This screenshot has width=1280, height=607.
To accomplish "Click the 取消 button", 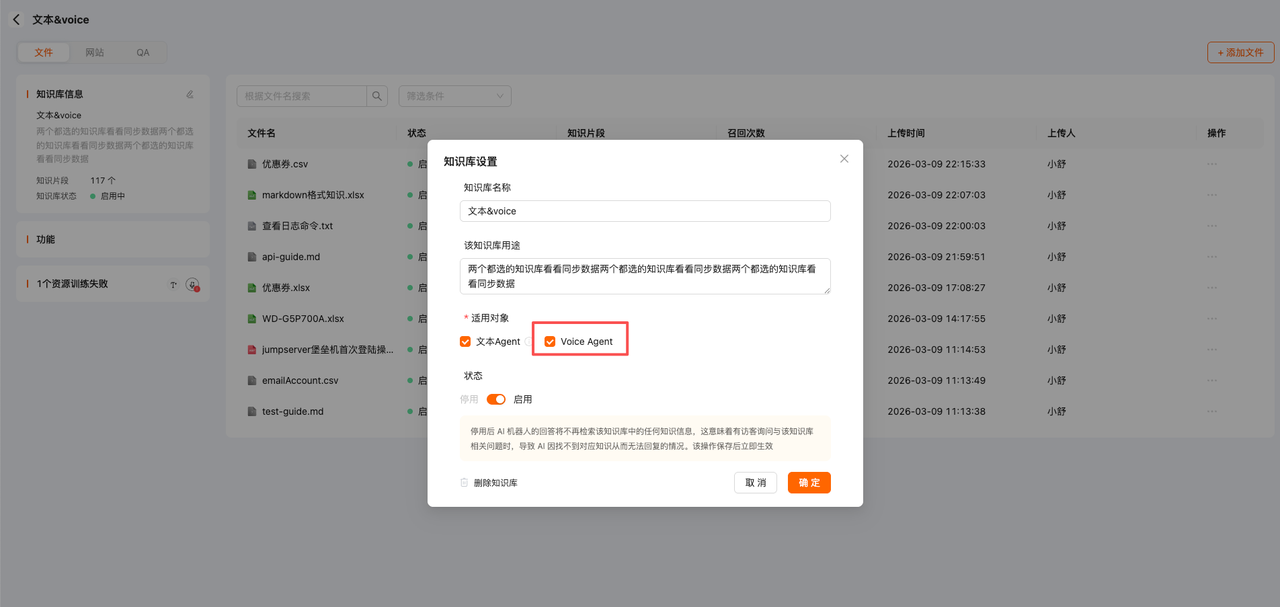I will pyautogui.click(x=756, y=483).
